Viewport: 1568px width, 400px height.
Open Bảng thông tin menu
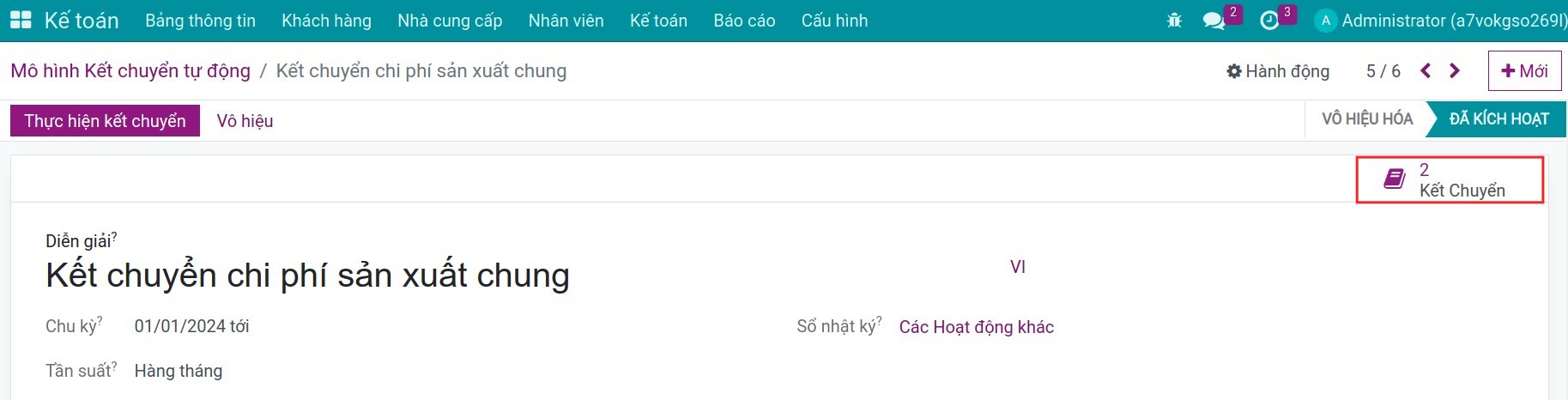(201, 21)
